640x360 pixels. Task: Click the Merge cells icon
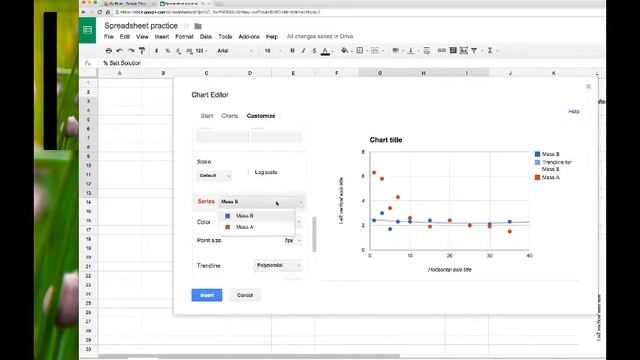click(x=375, y=51)
